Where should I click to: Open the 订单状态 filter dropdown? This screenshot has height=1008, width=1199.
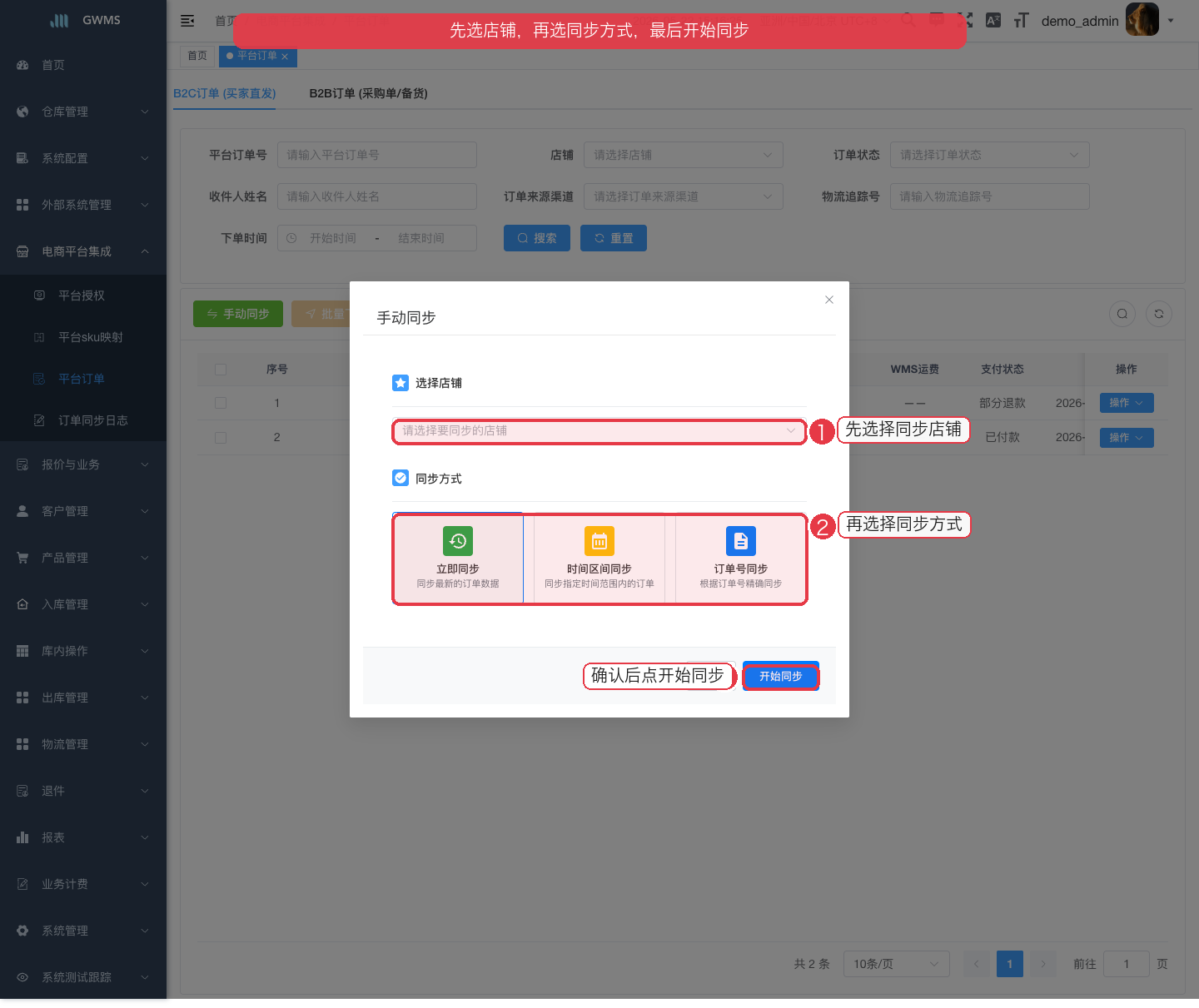(990, 155)
